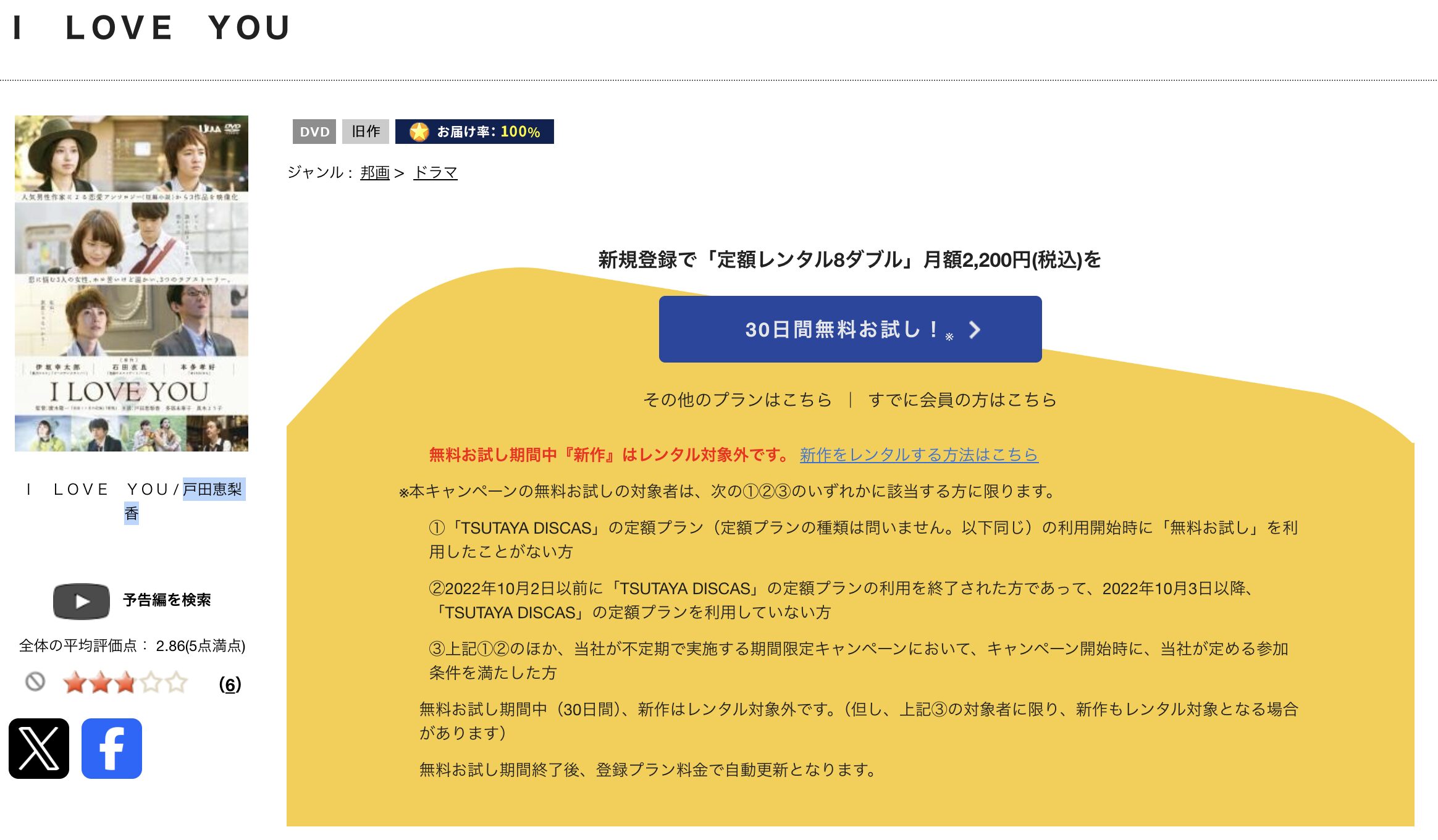The width and height of the screenshot is (1438, 840).
Task: Rate the movie with first star
Action: coord(75,682)
